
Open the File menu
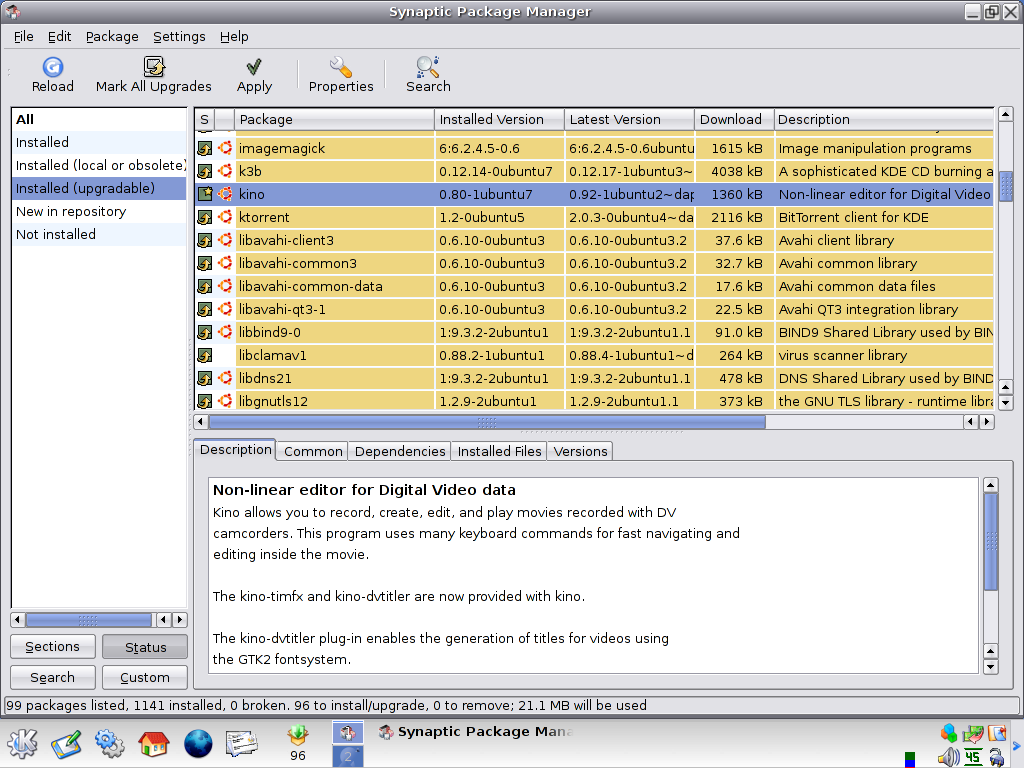(24, 37)
